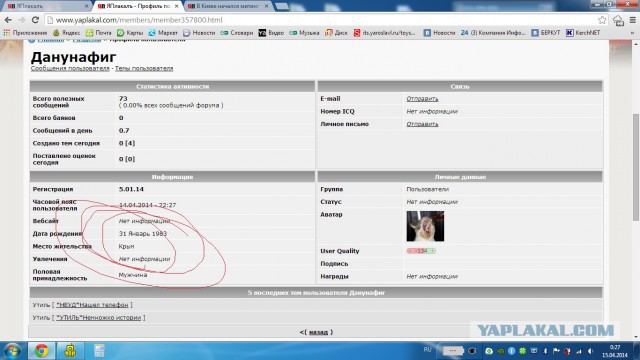
Task: Open the Видео bookmark
Action: pos(271,33)
